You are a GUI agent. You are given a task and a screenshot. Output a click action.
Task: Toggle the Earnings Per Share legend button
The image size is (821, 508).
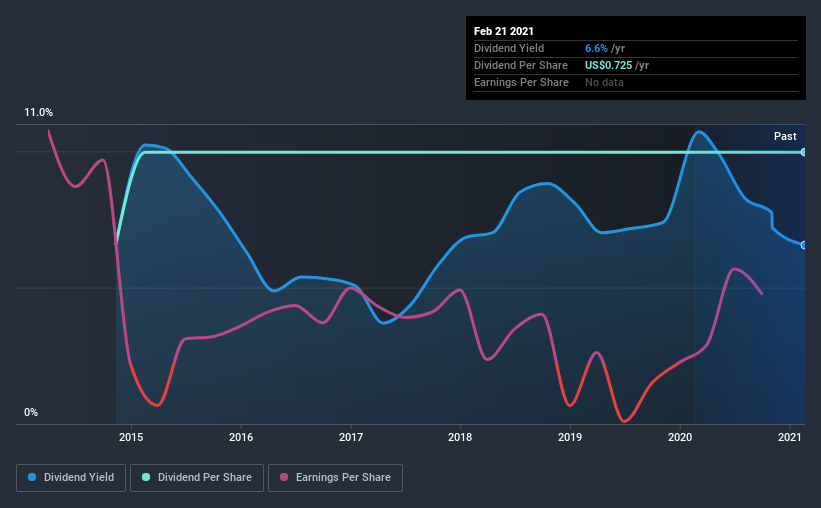tap(335, 478)
